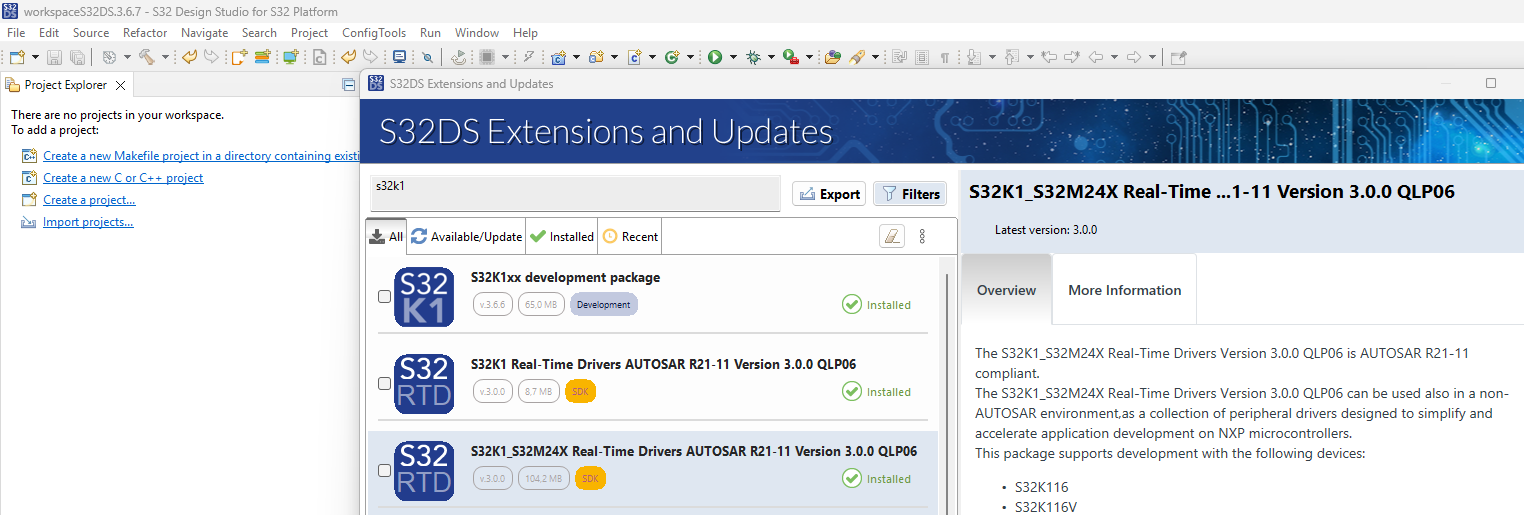Select the Project Explorer view tab
The width and height of the screenshot is (1524, 515).
pos(65,85)
